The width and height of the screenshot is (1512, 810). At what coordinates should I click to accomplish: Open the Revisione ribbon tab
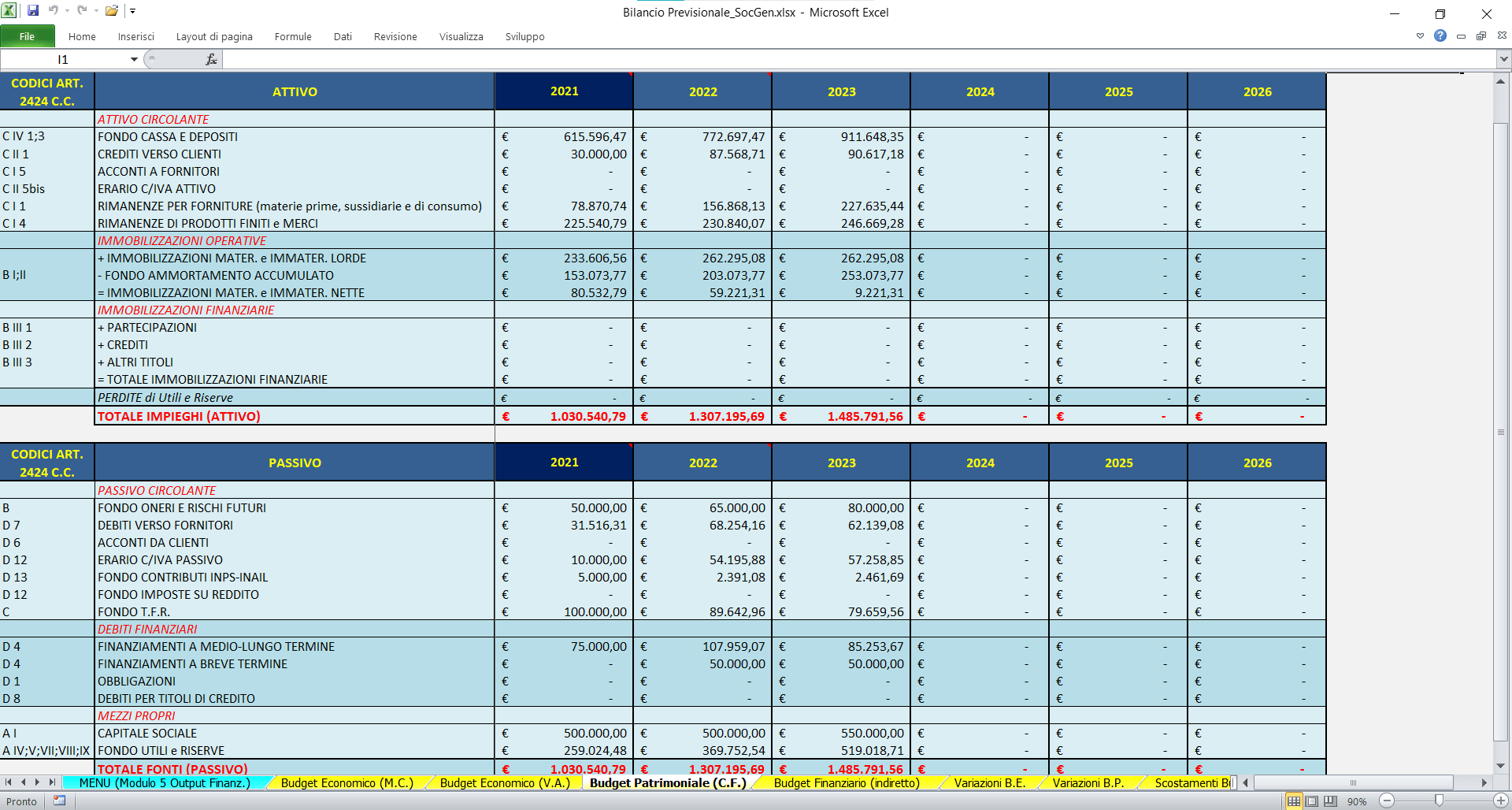[395, 36]
